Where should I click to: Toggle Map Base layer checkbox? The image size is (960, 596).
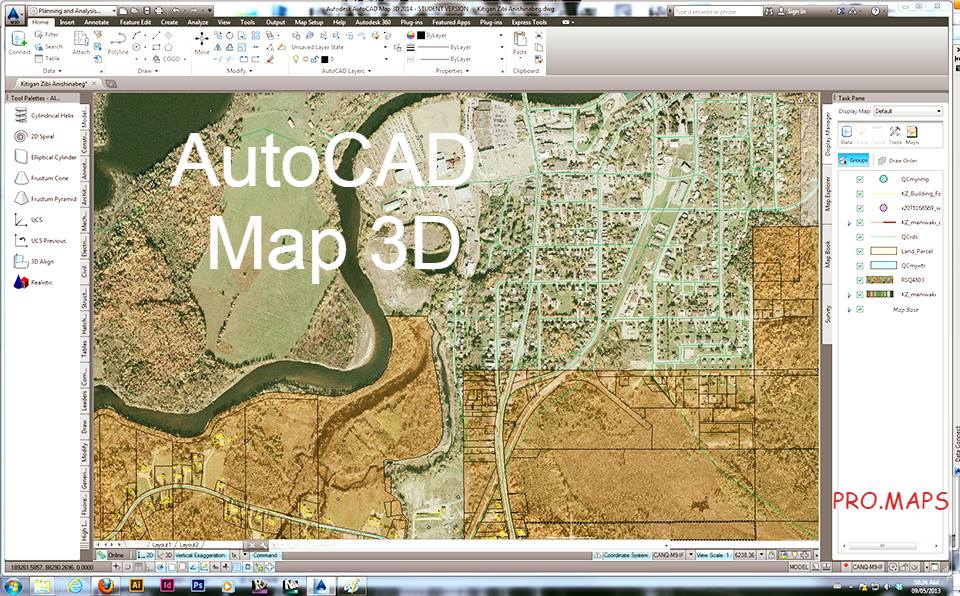[x=860, y=309]
